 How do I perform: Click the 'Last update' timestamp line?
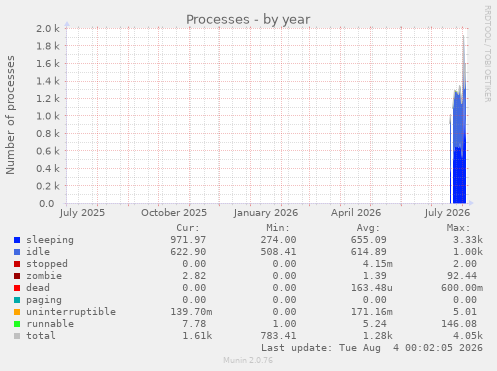pos(372,348)
